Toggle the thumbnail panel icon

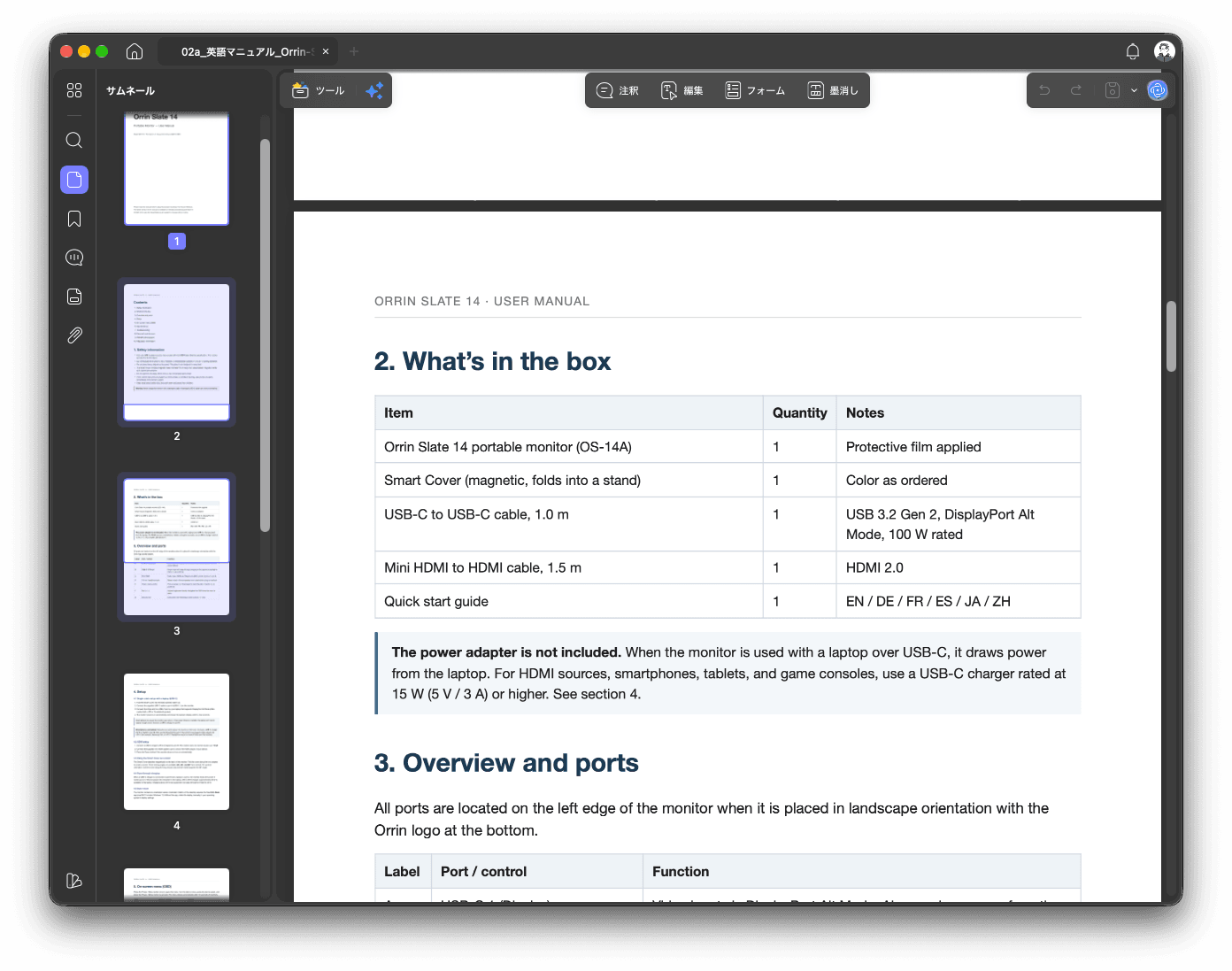pos(74,180)
